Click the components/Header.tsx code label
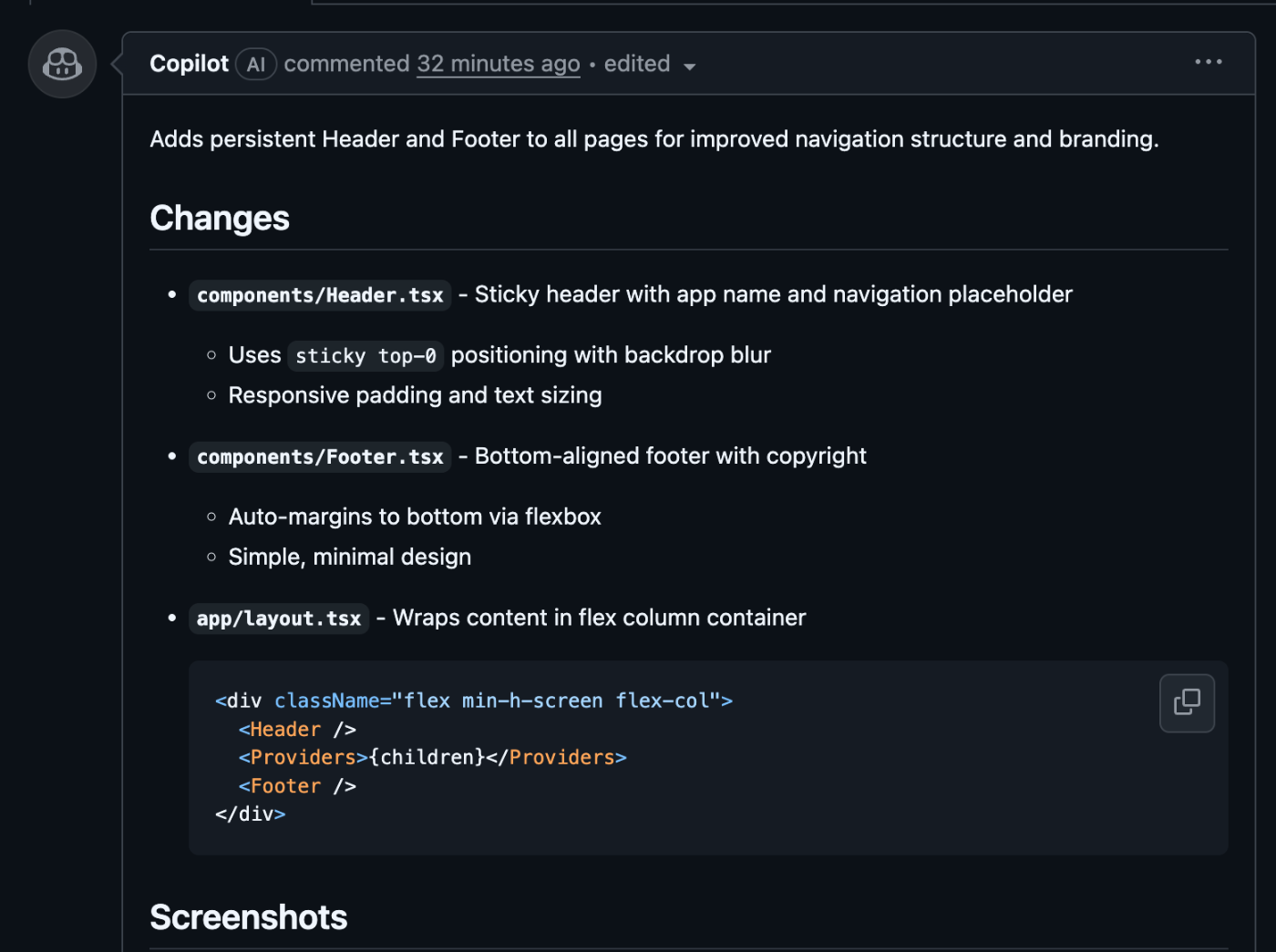Image resolution: width=1276 pixels, height=952 pixels. [x=320, y=295]
